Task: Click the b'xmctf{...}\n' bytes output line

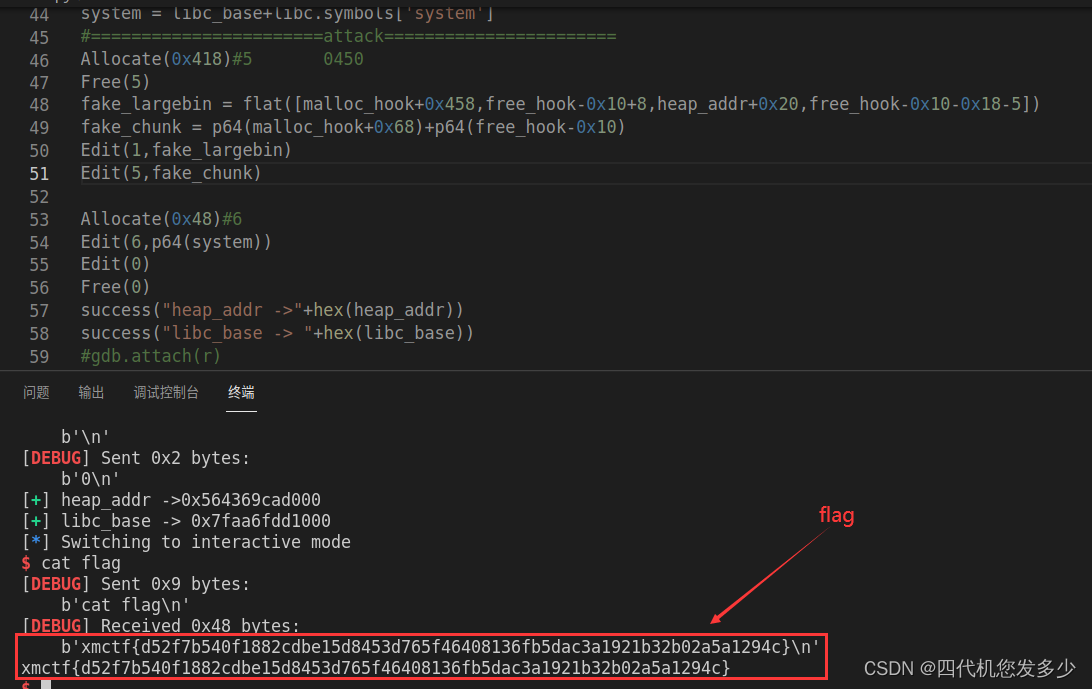Action: pos(440,647)
